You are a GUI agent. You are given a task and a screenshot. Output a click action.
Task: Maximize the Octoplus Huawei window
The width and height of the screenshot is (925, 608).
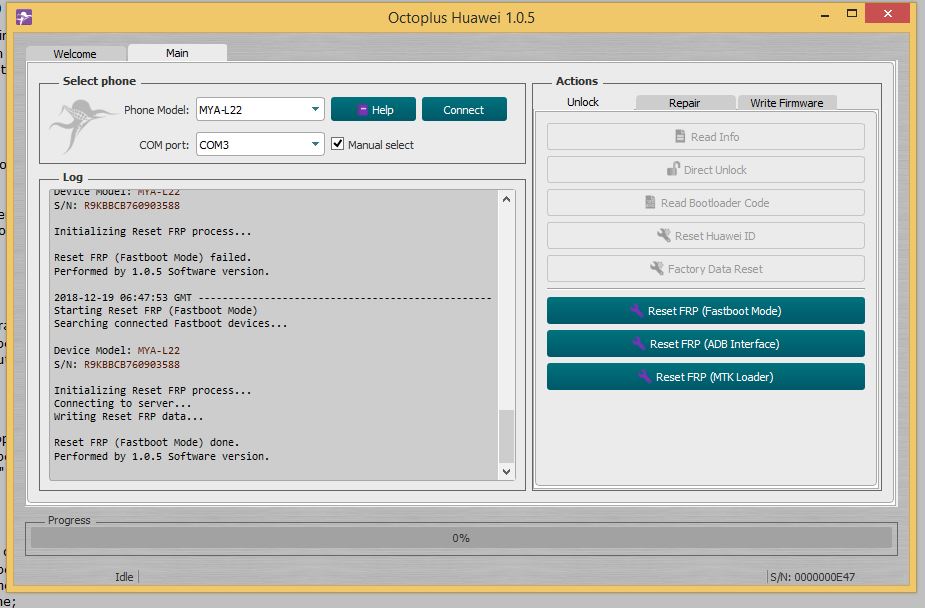852,14
